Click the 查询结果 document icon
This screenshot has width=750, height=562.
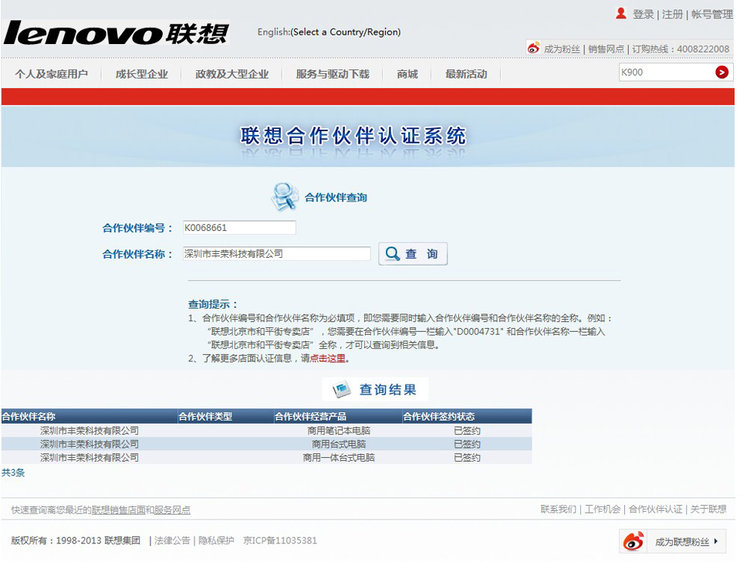[x=342, y=389]
